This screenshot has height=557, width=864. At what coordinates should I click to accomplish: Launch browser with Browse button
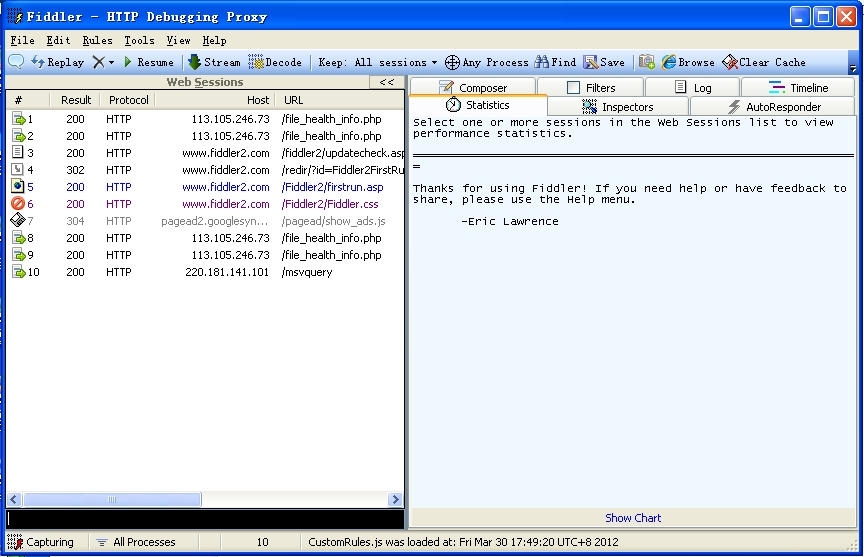pyautogui.click(x=688, y=62)
